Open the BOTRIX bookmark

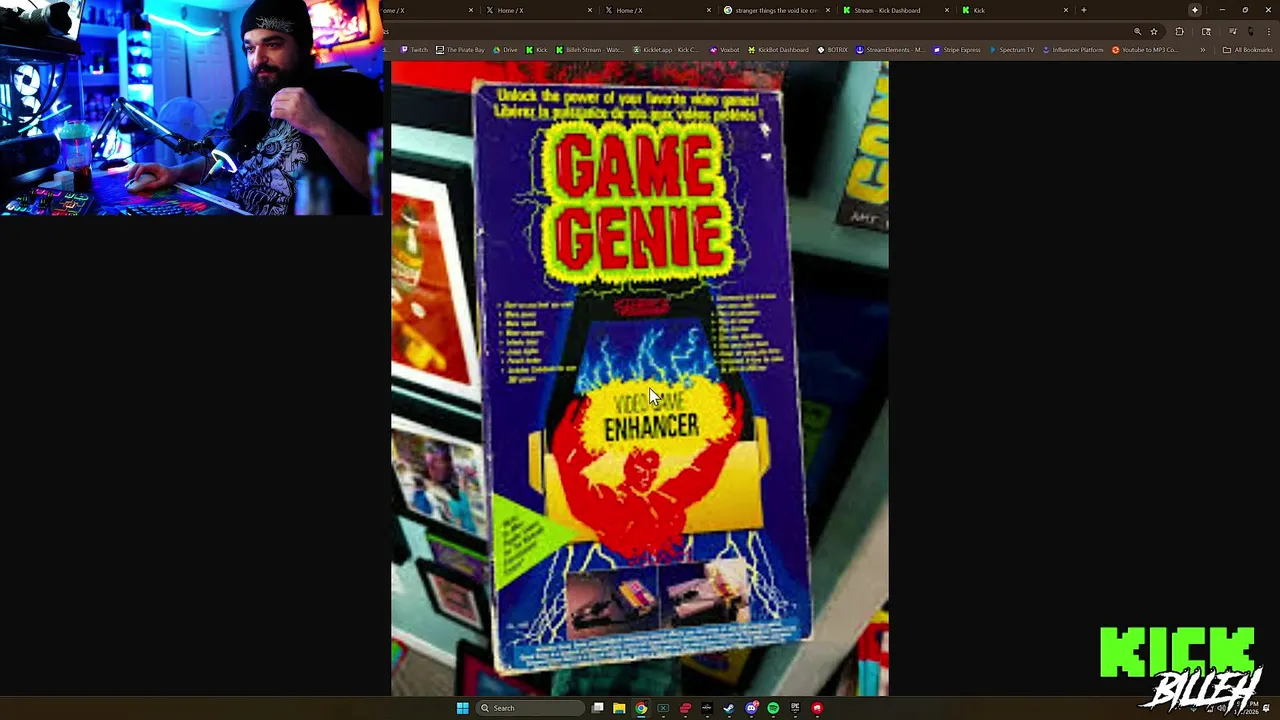pyautogui.click(x=832, y=50)
